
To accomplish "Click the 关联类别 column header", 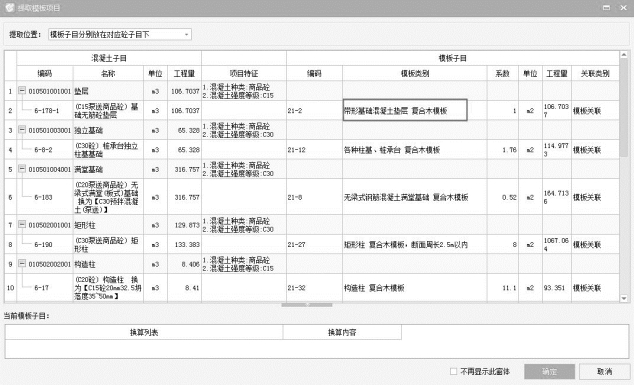I will coord(595,73).
